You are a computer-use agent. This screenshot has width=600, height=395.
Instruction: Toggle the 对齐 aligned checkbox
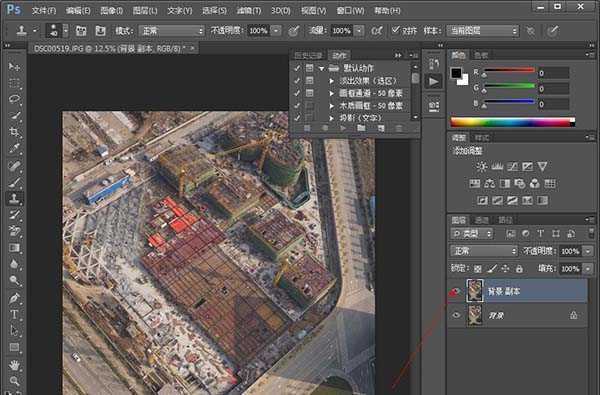pos(396,30)
